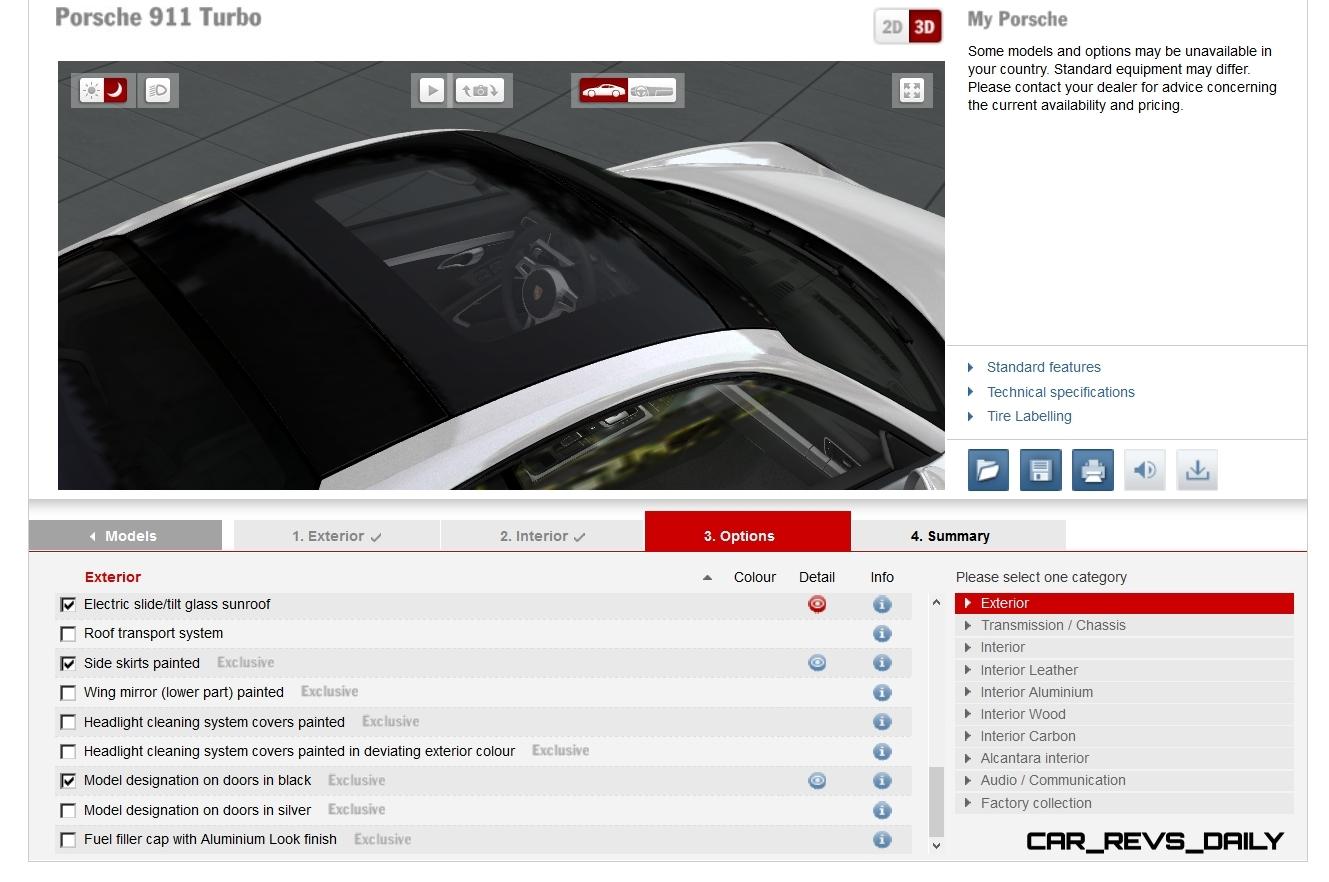Screen dimensions: 1329x882
Task: Open a saved configuration folder icon
Action: coord(988,470)
